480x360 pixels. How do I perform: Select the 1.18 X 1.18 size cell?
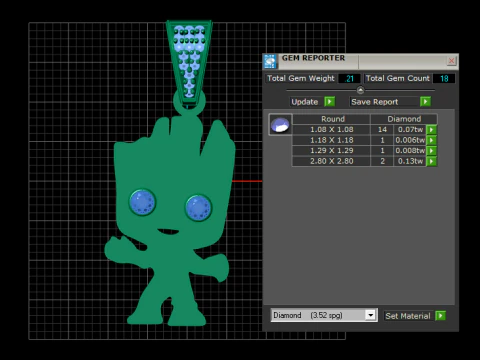332,140
